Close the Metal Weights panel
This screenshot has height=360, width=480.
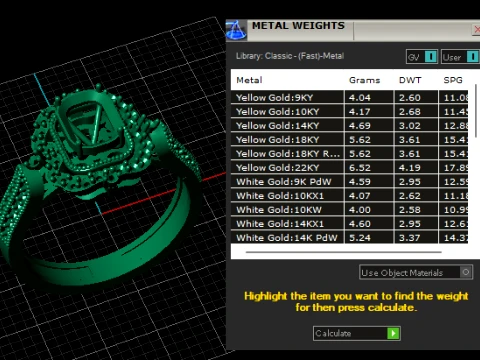click(x=476, y=30)
